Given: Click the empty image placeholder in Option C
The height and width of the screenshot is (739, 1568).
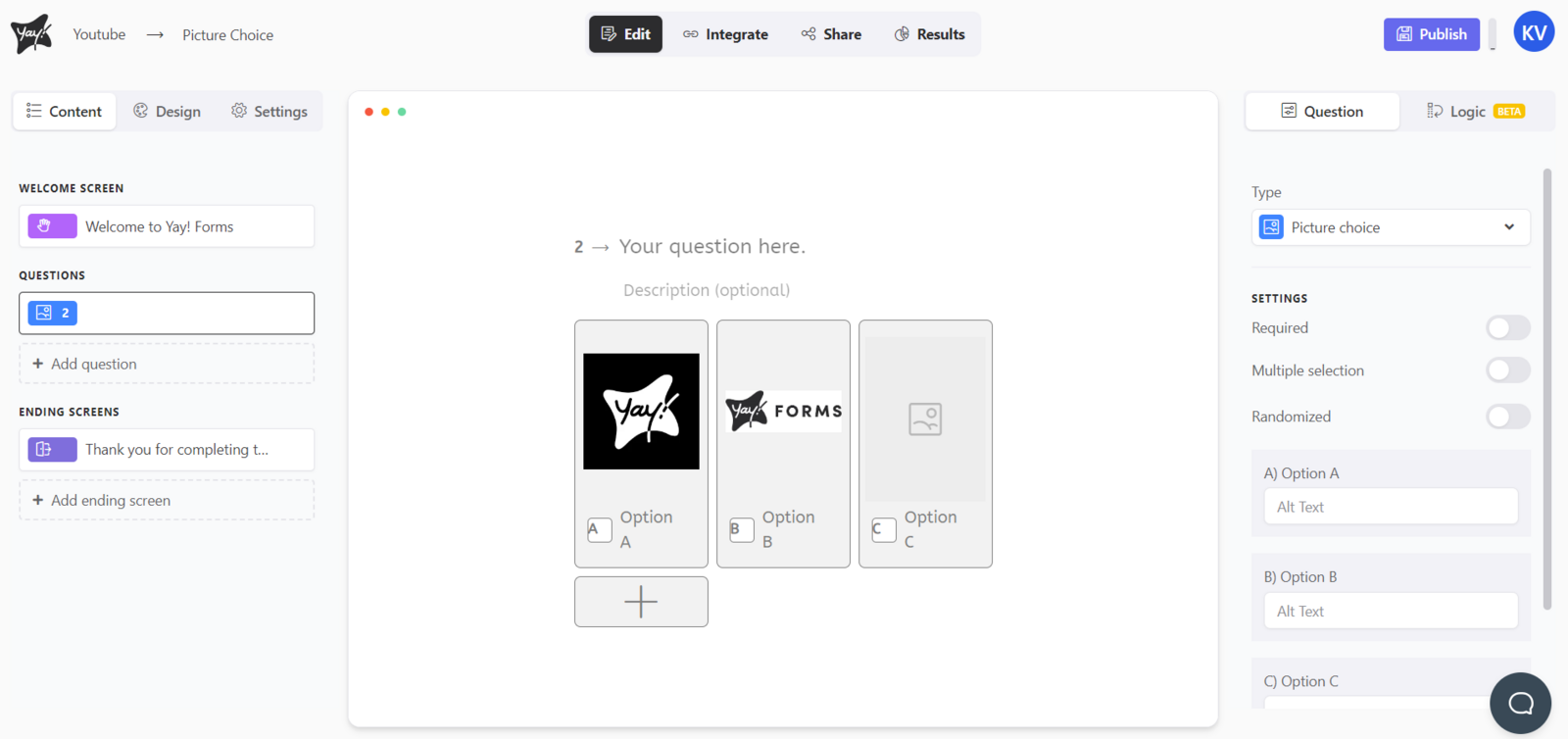Looking at the screenshot, I should tap(925, 419).
